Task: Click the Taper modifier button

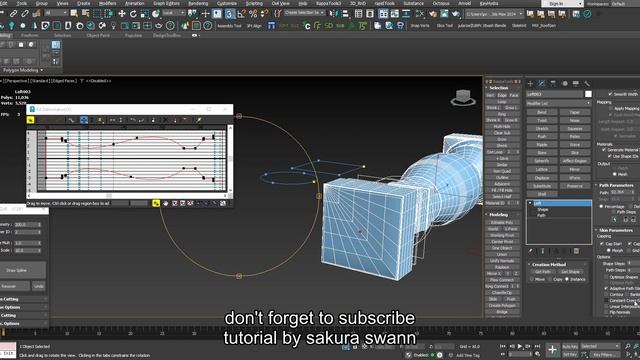Action: 575,112
